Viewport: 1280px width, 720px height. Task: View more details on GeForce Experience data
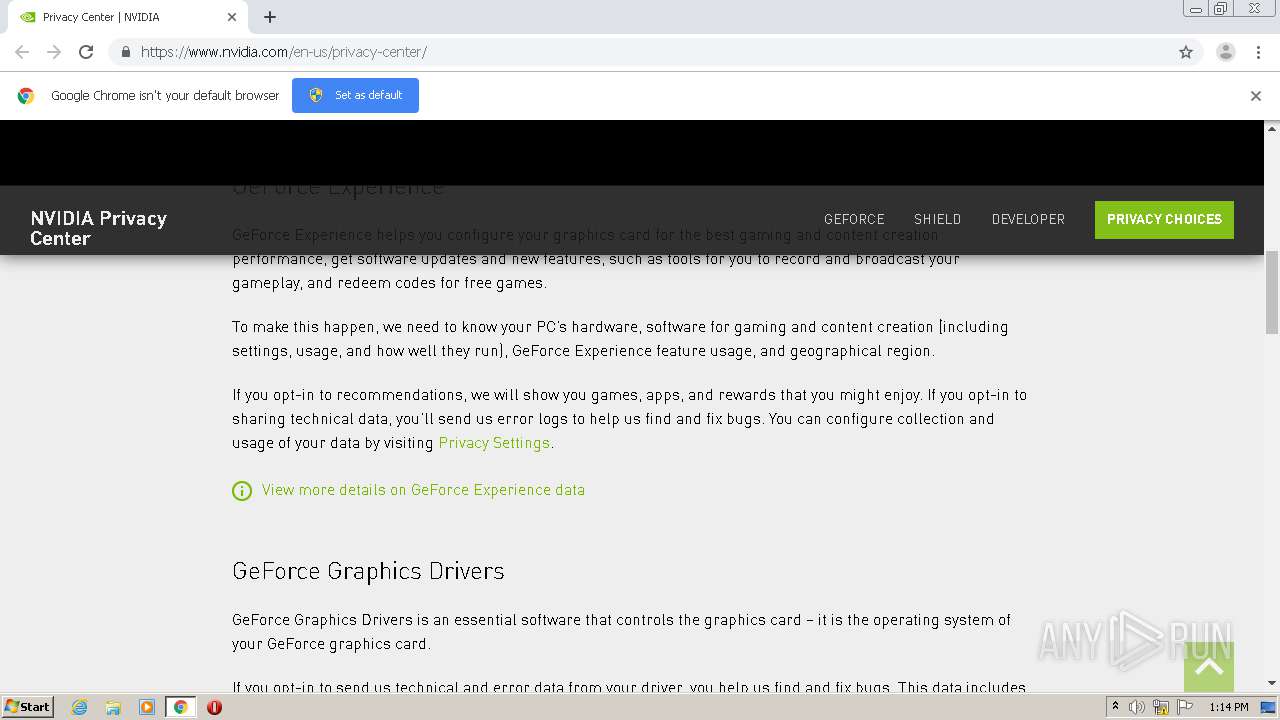[x=423, y=490]
